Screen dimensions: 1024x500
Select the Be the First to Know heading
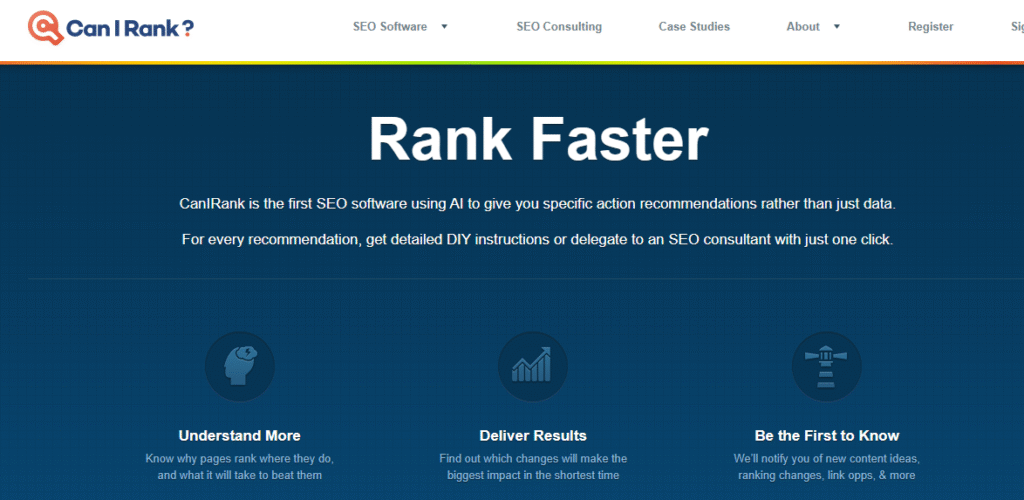coord(827,435)
